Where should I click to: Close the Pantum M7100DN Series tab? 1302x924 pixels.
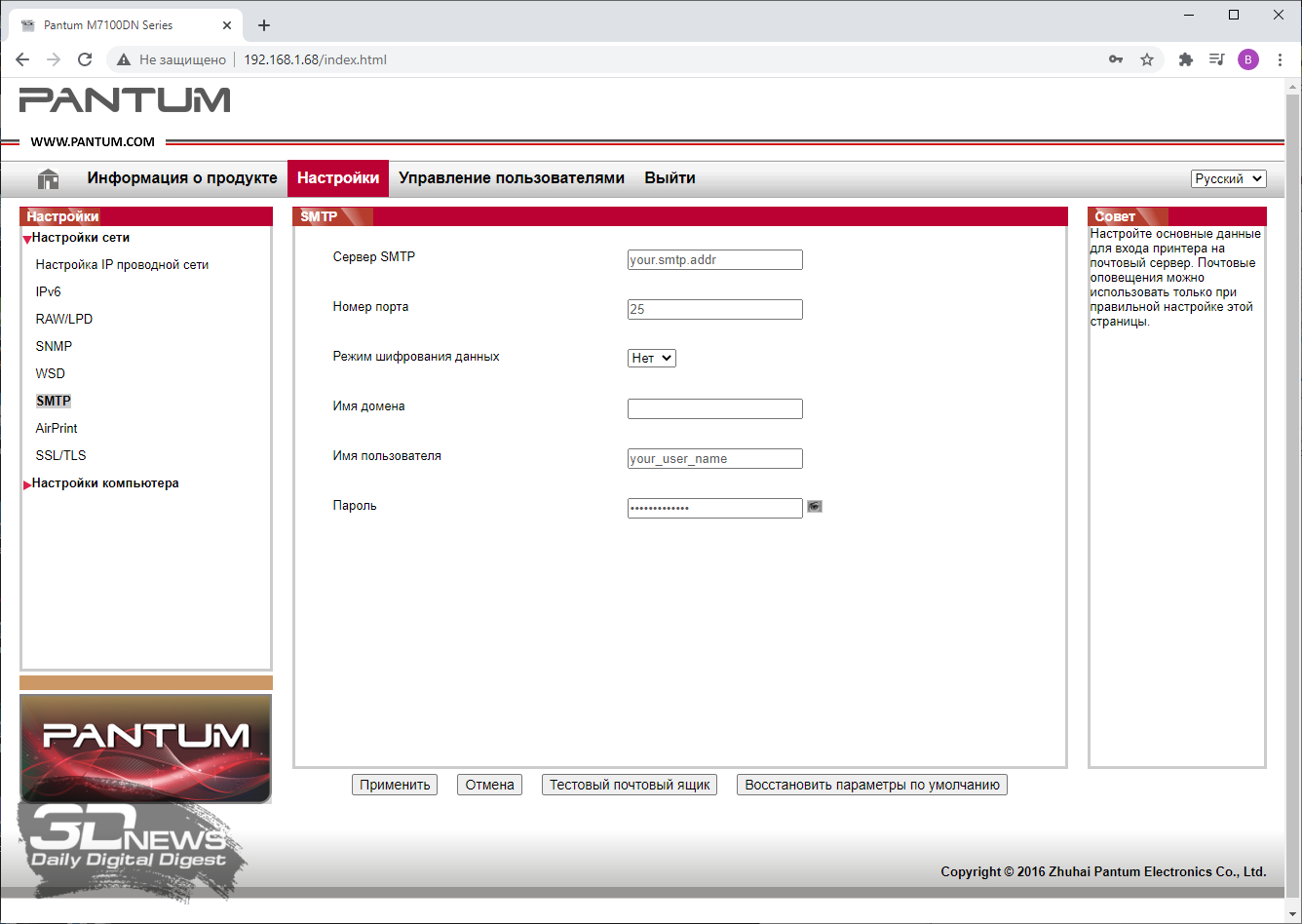pyautogui.click(x=226, y=25)
